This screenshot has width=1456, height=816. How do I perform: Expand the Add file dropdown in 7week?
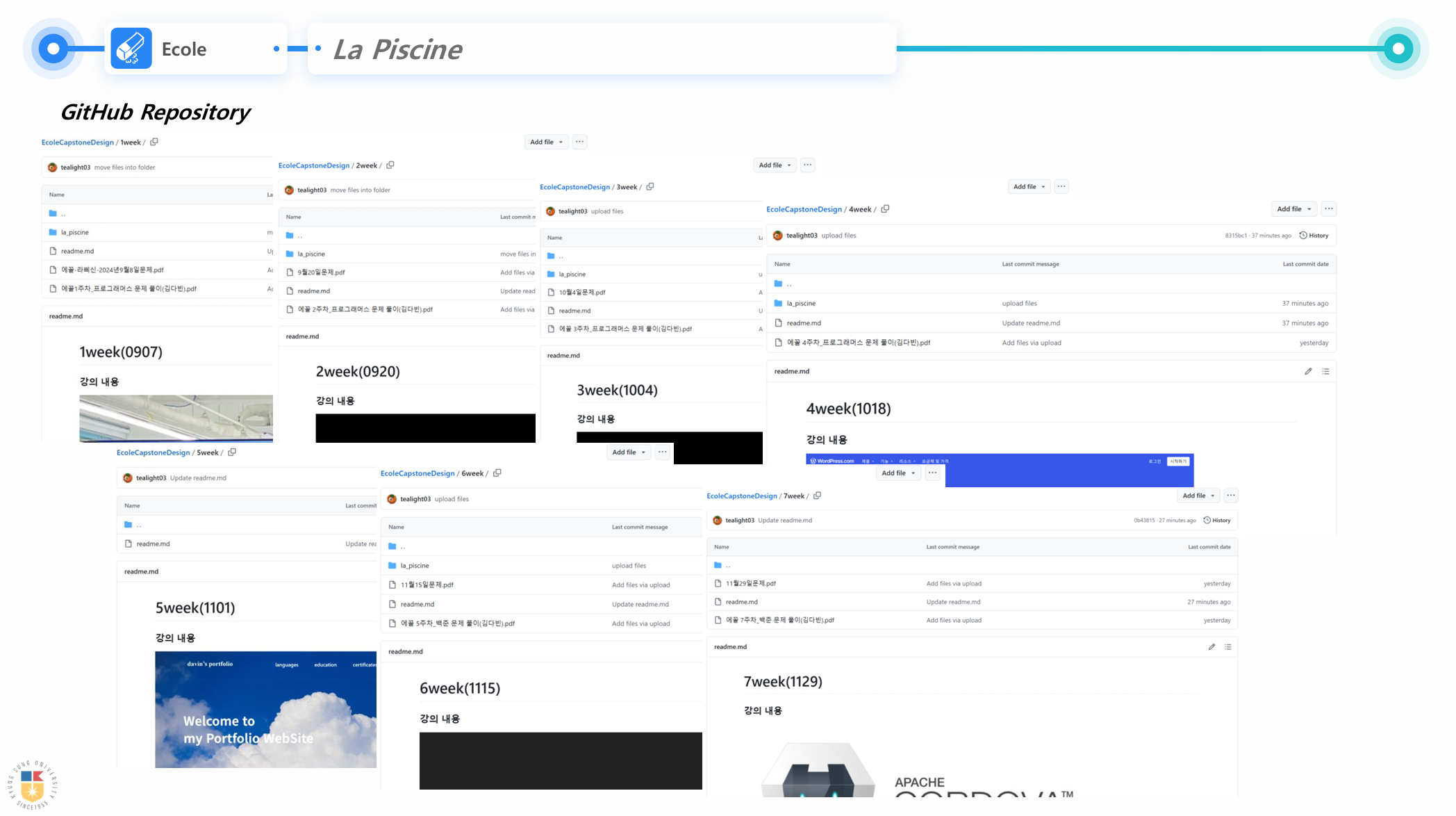pos(1198,496)
